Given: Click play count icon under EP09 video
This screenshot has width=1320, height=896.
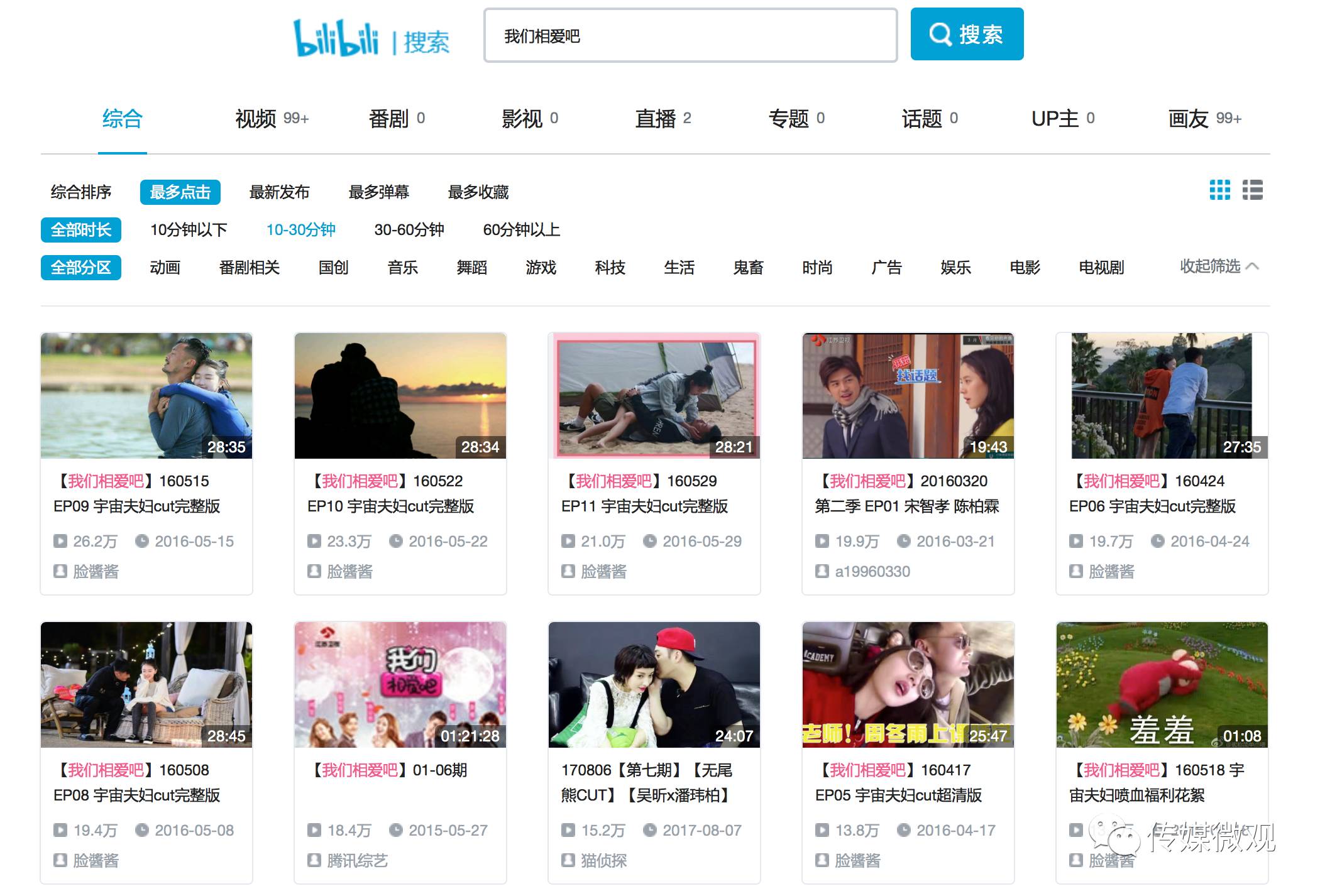Looking at the screenshot, I should pos(60,541).
